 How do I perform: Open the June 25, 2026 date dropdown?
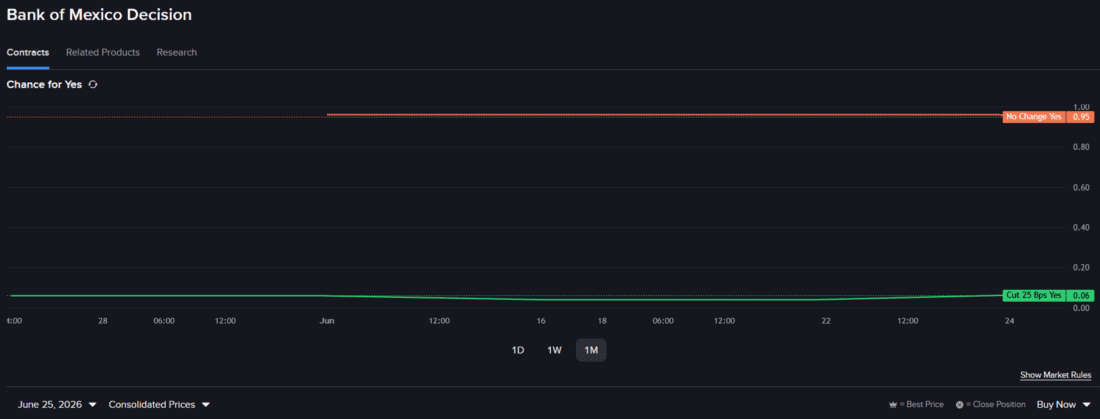coord(58,405)
